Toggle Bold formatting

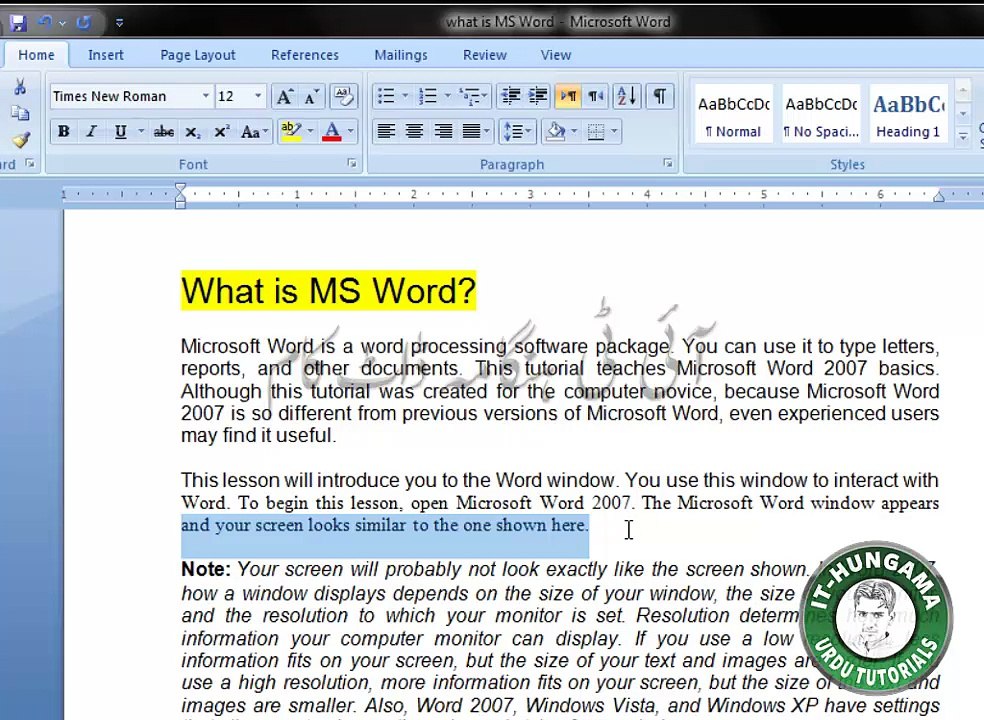pyautogui.click(x=63, y=131)
